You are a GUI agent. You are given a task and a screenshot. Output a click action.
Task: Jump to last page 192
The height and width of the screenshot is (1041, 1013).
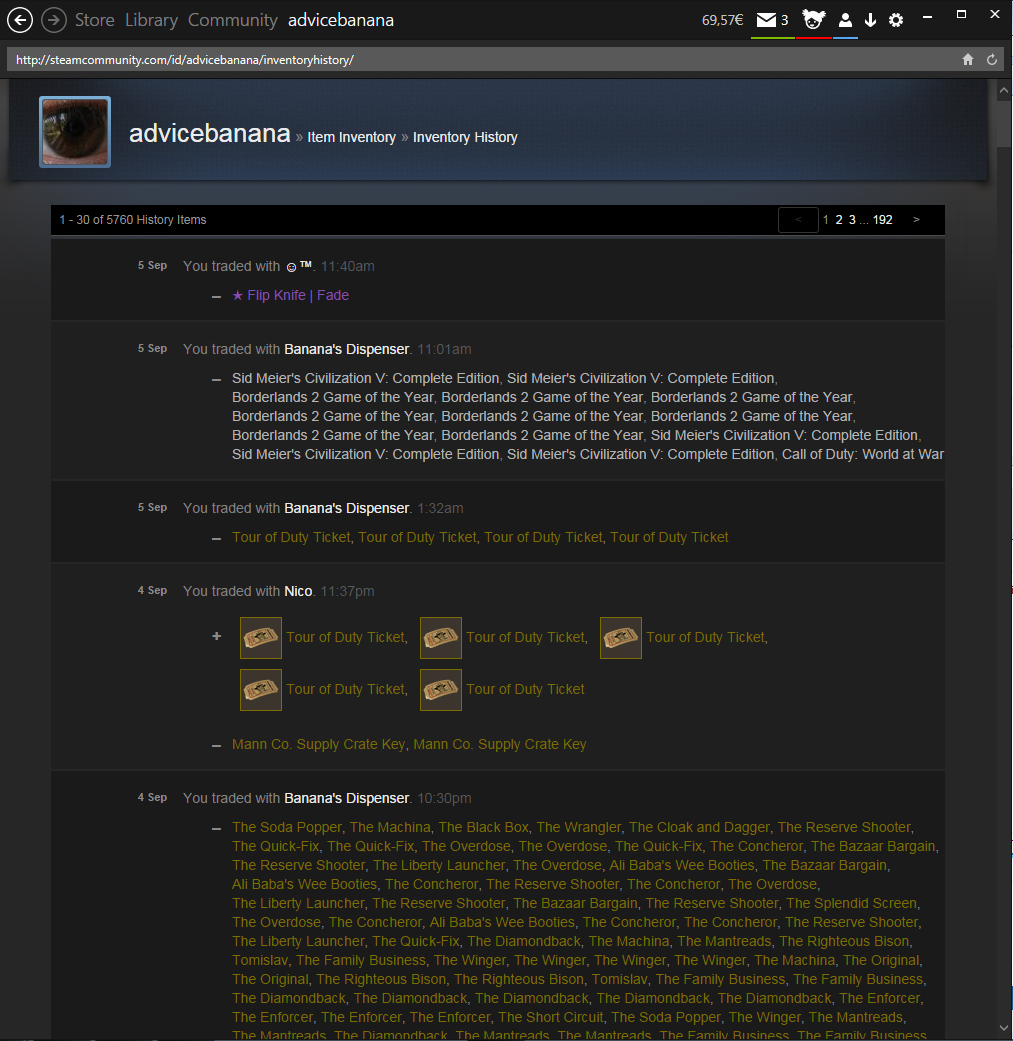pos(882,220)
